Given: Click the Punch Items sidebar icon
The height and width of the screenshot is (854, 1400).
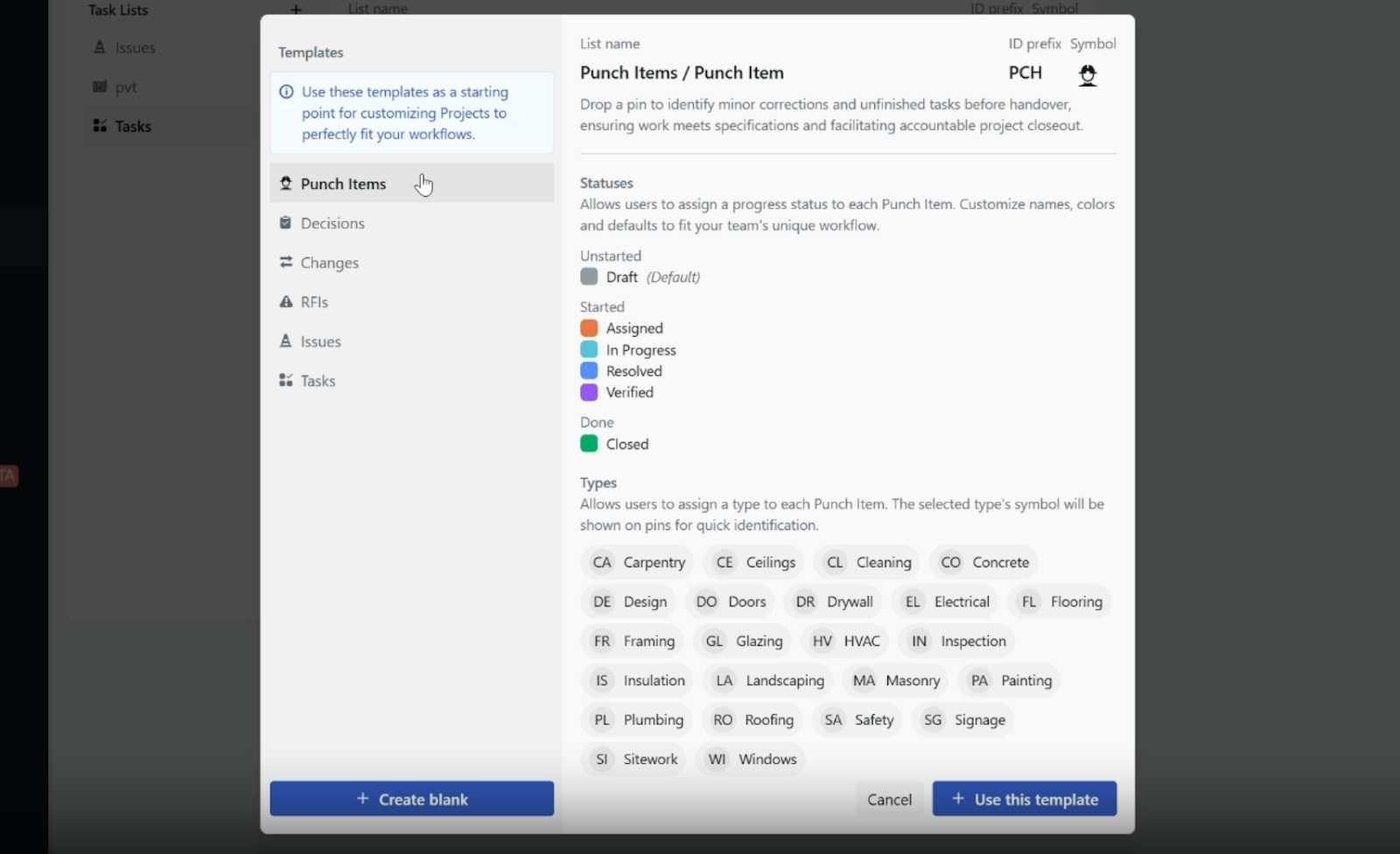Looking at the screenshot, I should [285, 184].
